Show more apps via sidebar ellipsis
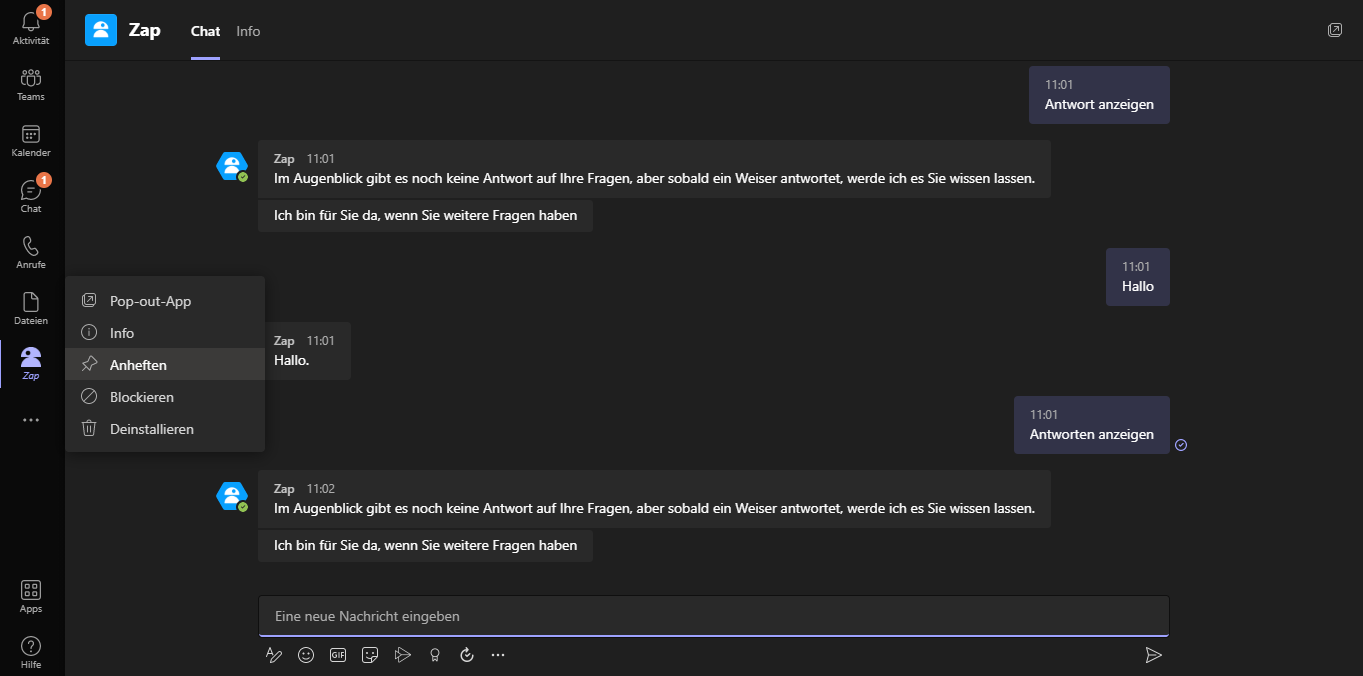Image resolution: width=1363 pixels, height=676 pixels. tap(31, 420)
